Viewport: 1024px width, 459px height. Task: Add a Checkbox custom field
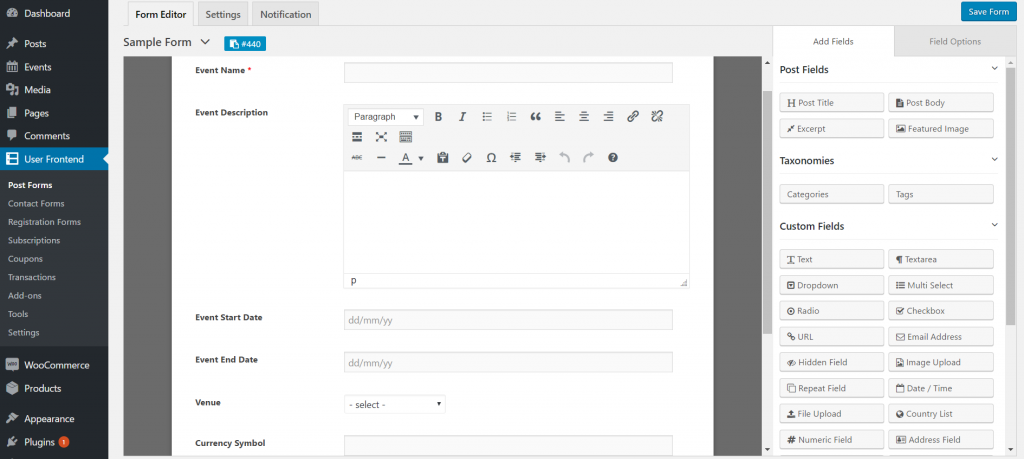point(940,311)
